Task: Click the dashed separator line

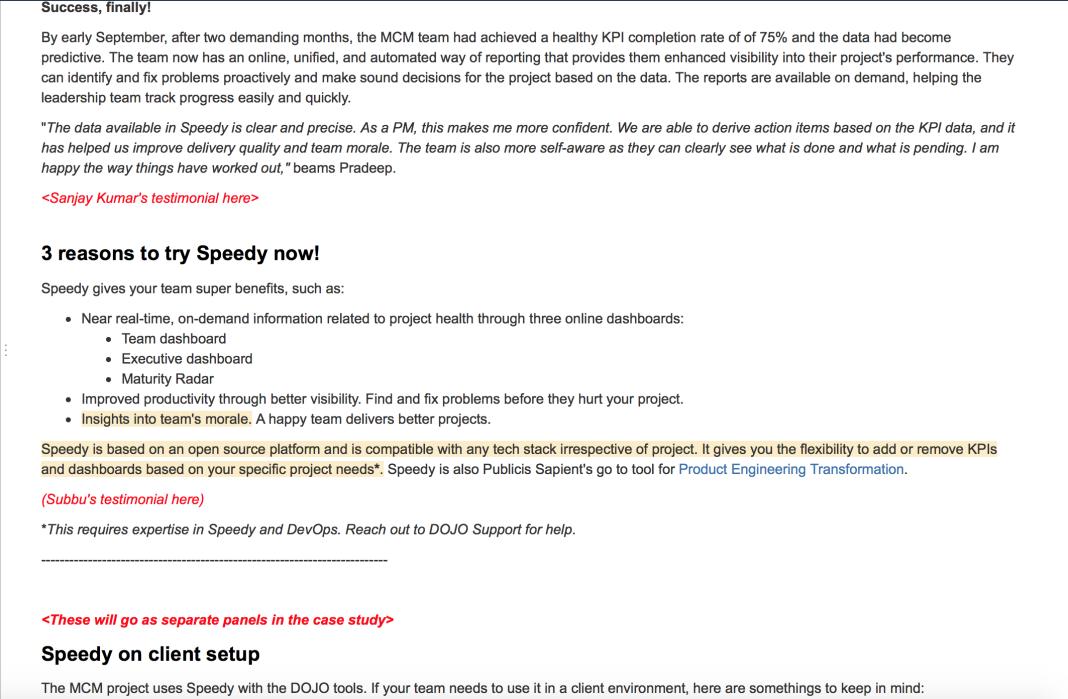Action: (214, 560)
